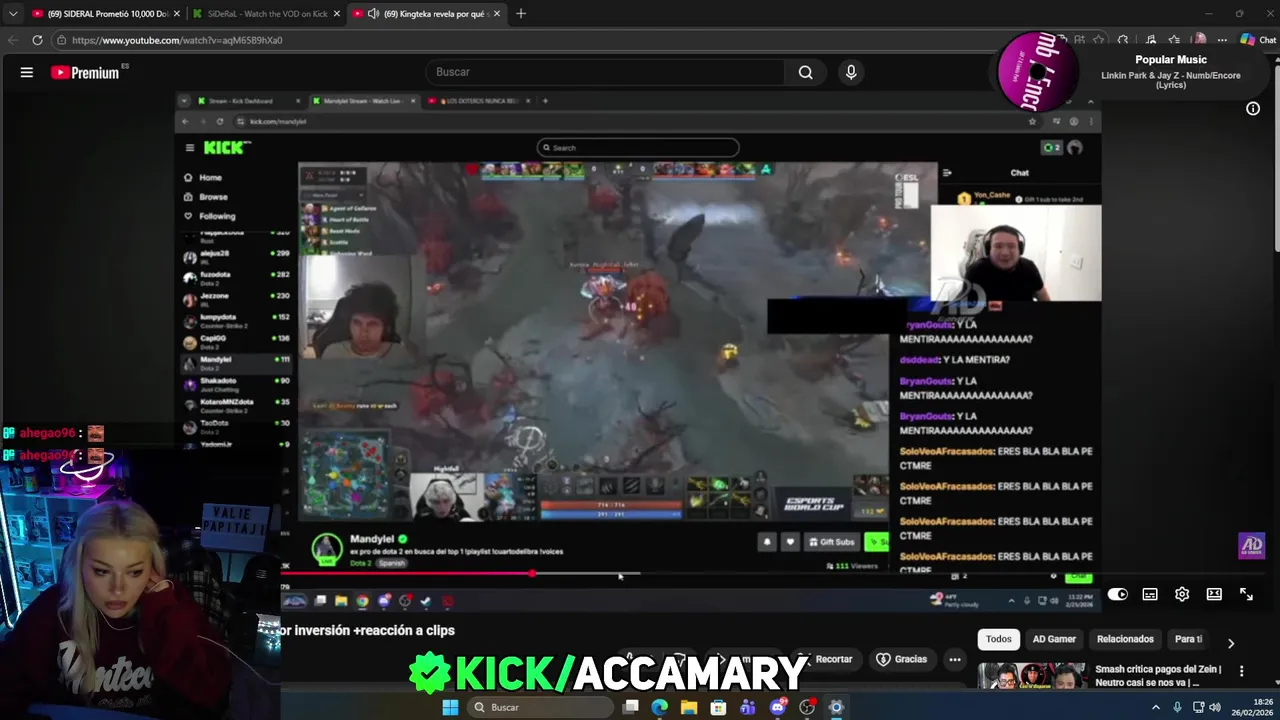Reload the YouTube page
Screen dimensions: 1280x720
[x=37, y=40]
